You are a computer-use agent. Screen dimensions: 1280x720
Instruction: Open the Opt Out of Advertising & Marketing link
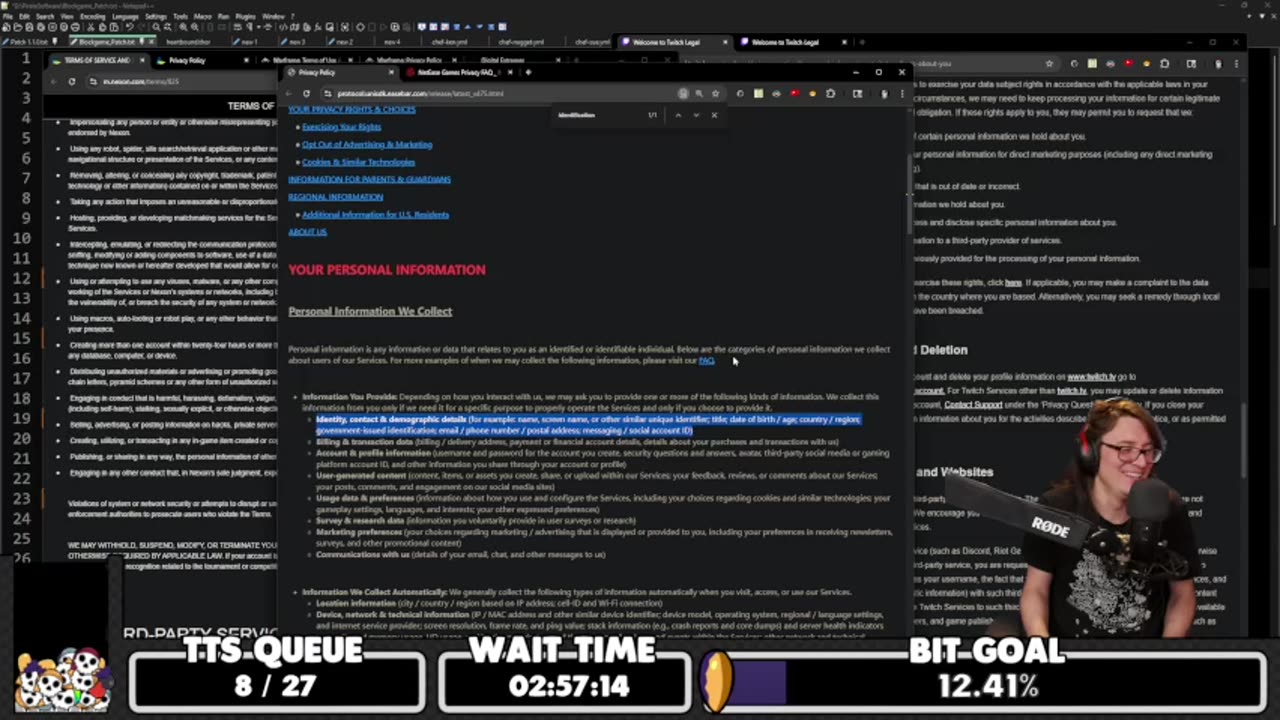[x=367, y=144]
